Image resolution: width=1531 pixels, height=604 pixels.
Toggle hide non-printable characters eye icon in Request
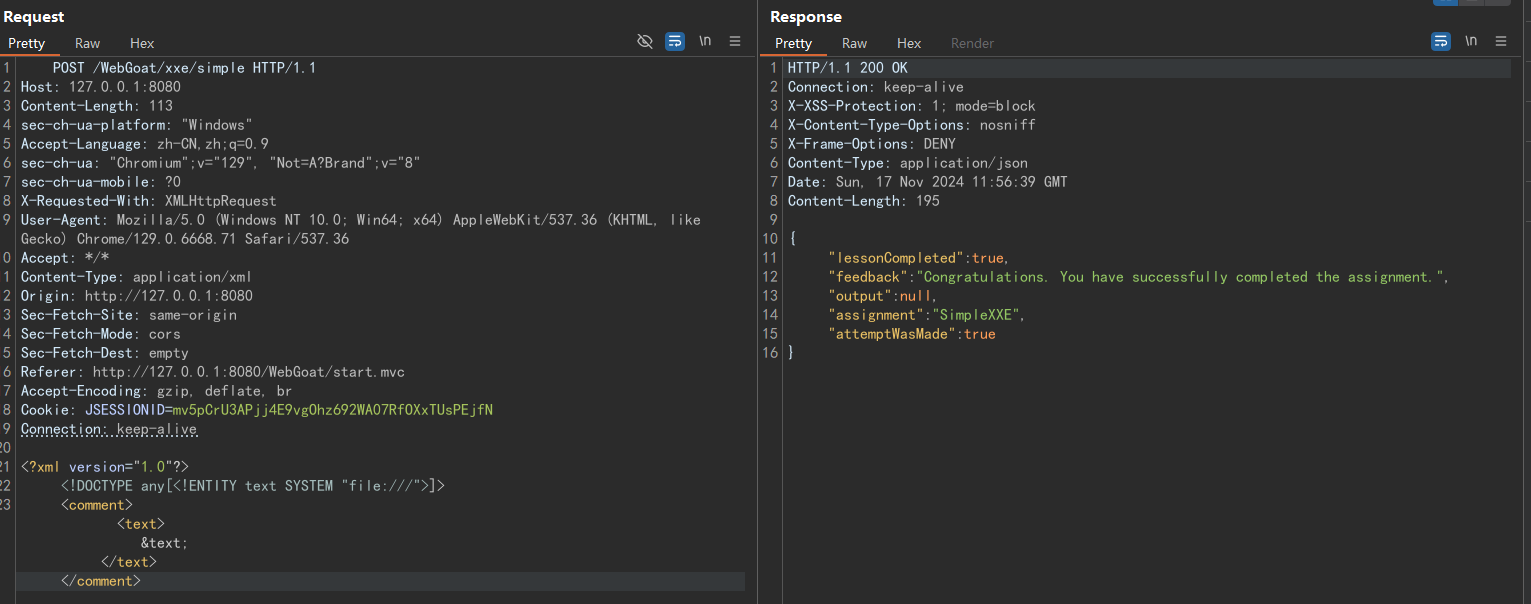tap(645, 41)
